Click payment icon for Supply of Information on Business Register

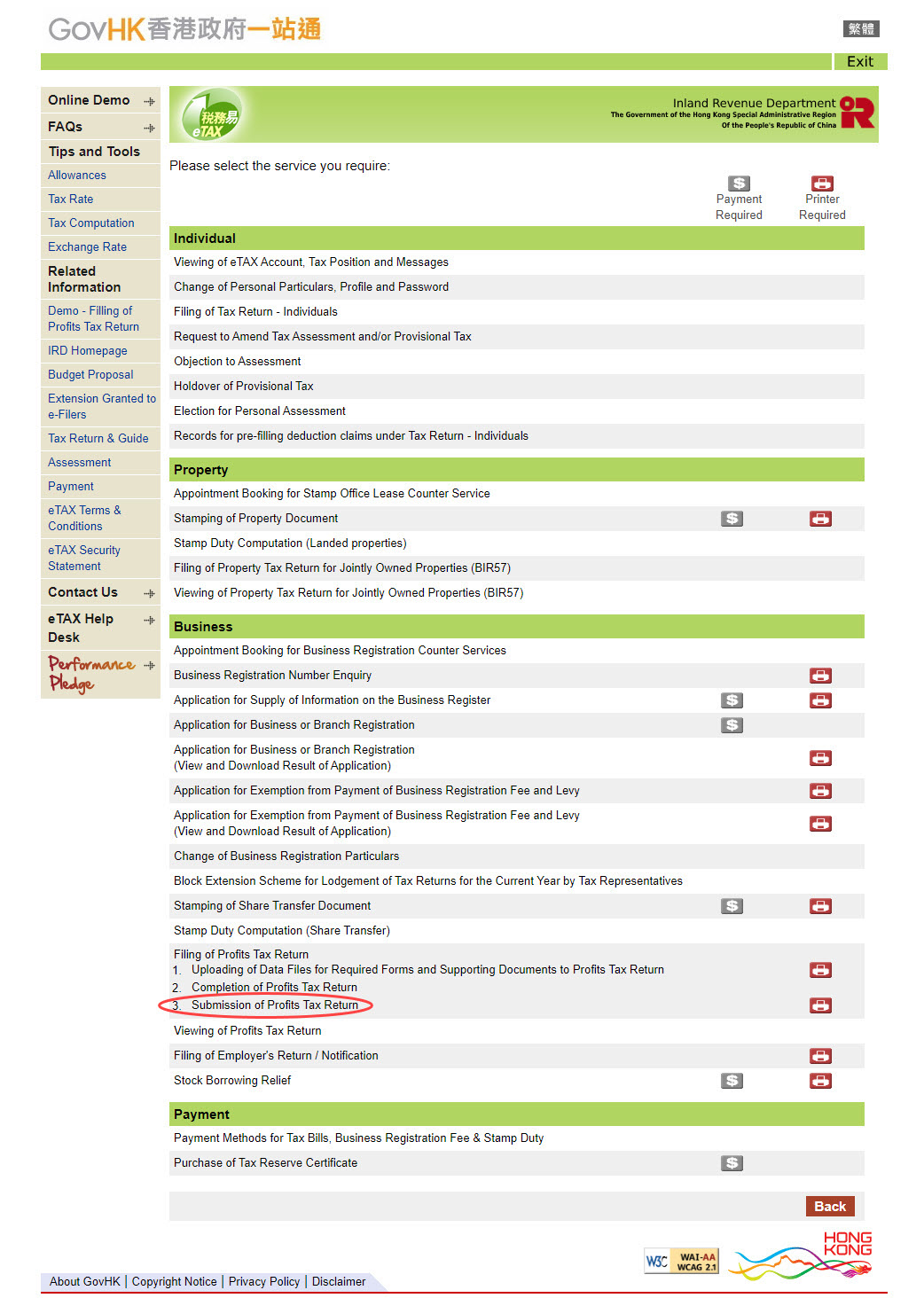[732, 700]
